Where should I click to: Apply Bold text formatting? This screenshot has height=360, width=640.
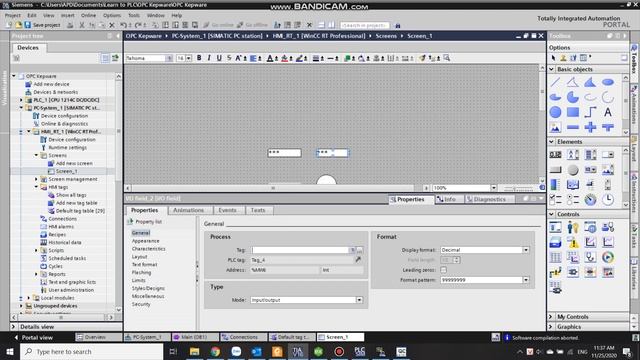[199, 58]
